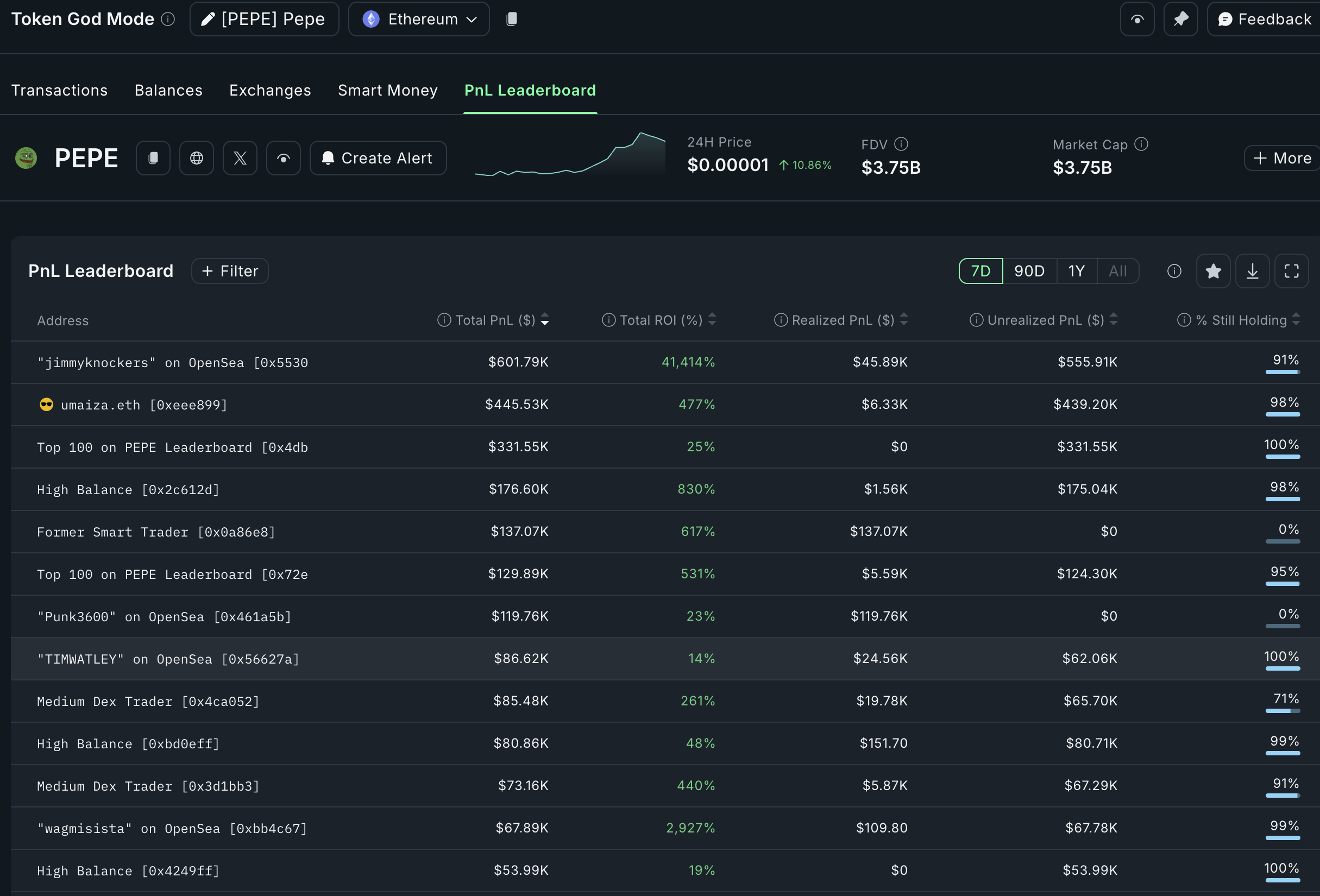Click the Create Alert button

[x=378, y=159]
